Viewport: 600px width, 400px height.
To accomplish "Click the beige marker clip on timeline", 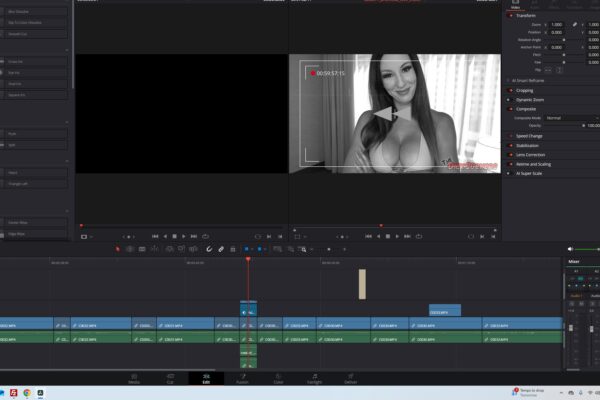I will (x=362, y=283).
